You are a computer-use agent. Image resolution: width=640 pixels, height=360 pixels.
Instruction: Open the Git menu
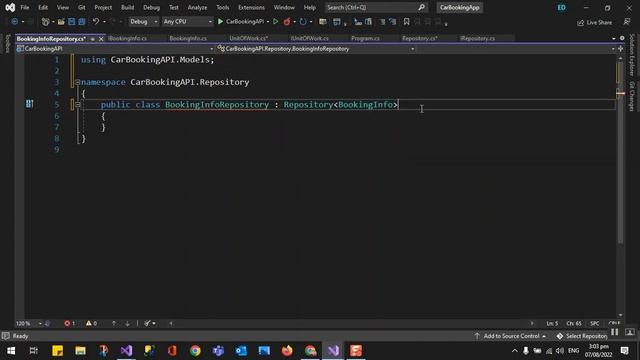click(x=82, y=7)
